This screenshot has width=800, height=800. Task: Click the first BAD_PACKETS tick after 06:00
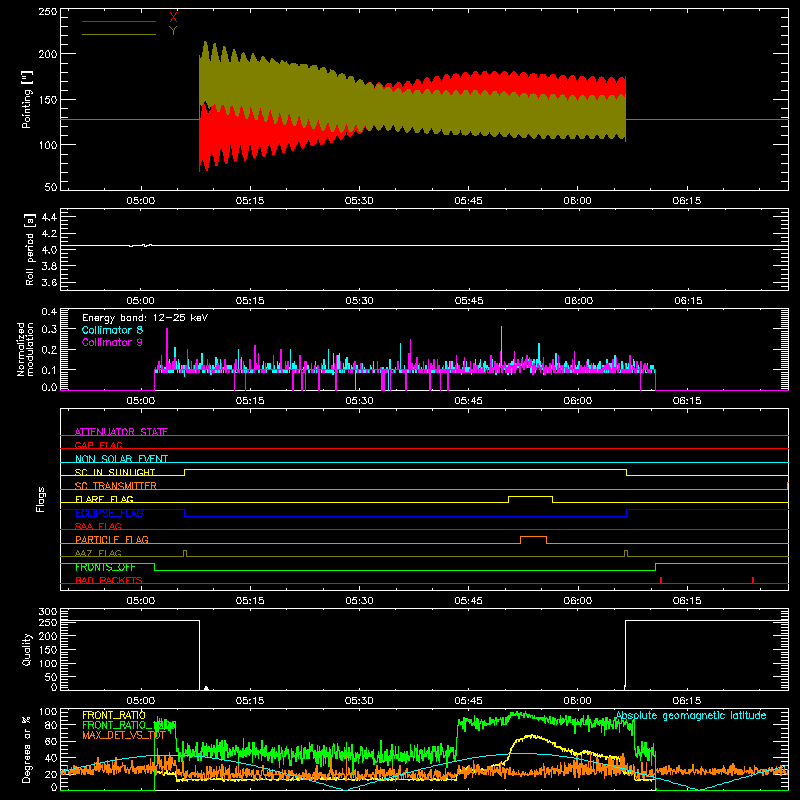point(661,580)
